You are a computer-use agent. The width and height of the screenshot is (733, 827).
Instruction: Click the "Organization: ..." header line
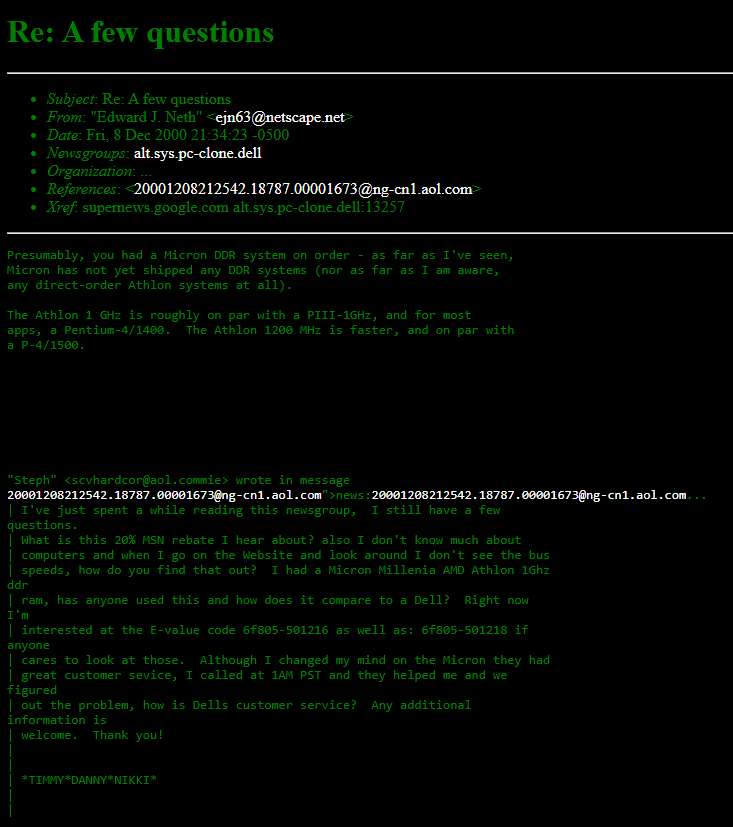[100, 171]
